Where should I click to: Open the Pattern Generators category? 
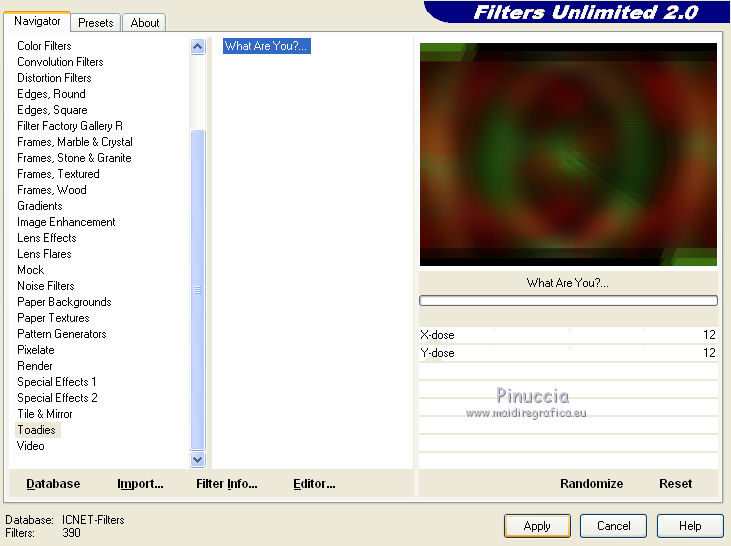tap(62, 334)
